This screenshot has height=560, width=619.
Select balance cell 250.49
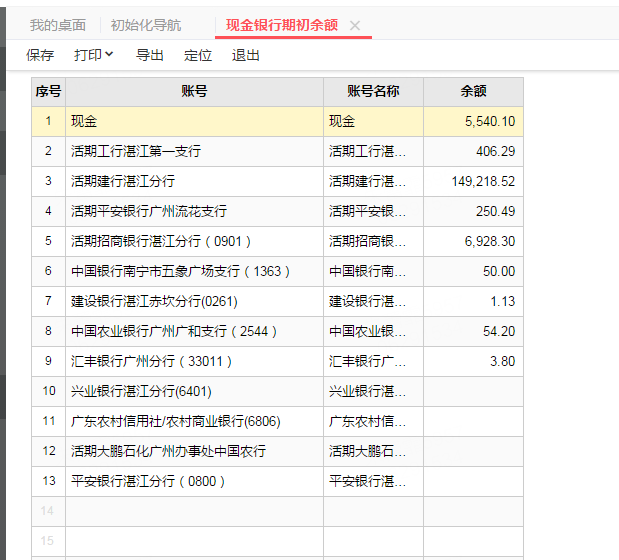coord(473,211)
